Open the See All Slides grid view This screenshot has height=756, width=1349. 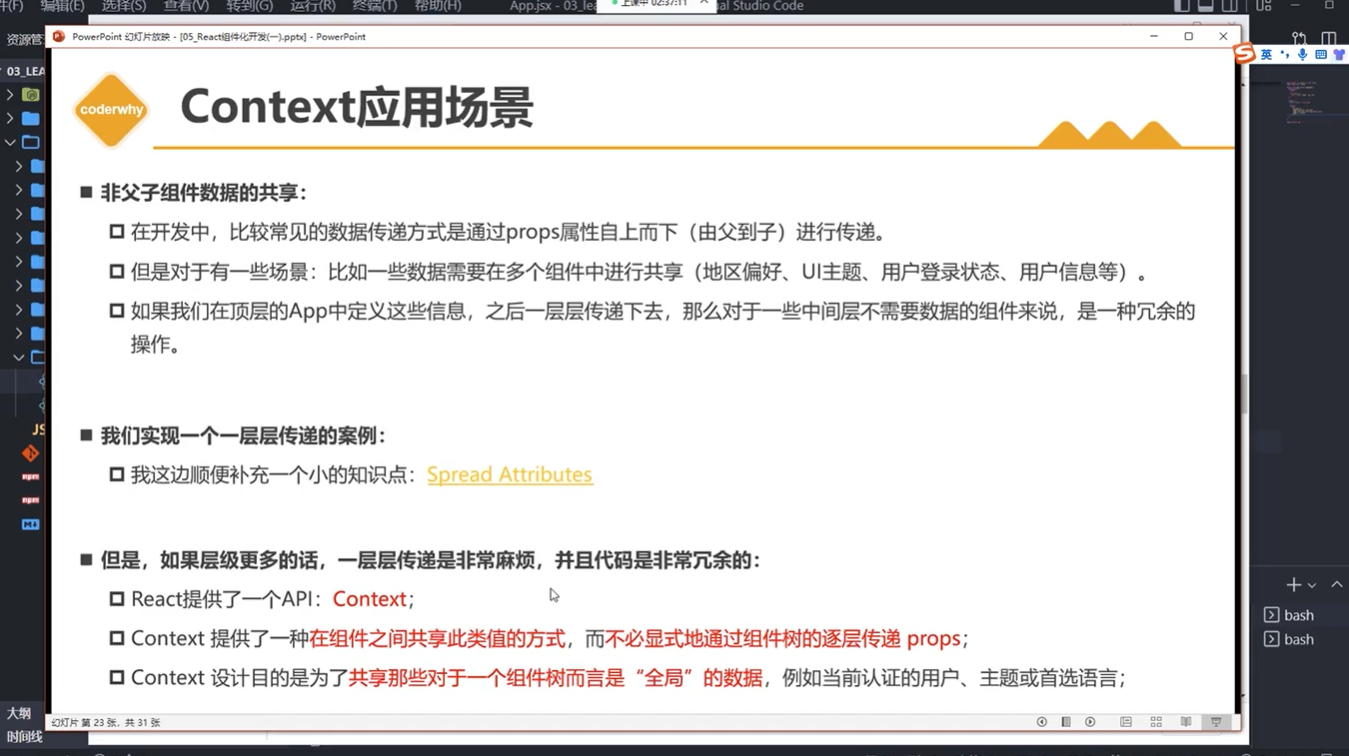point(1156,721)
